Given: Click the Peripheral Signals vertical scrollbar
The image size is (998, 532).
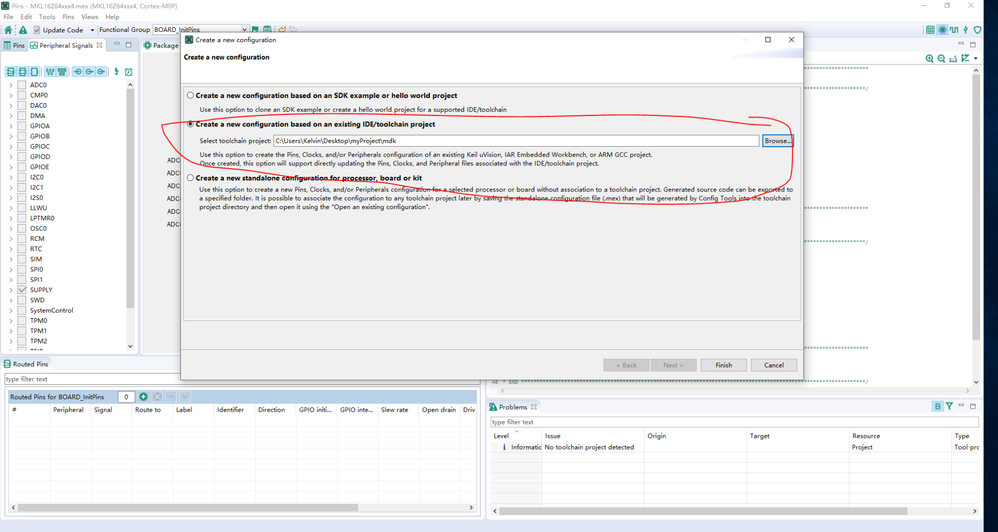Looking at the screenshot, I should tap(130, 197).
